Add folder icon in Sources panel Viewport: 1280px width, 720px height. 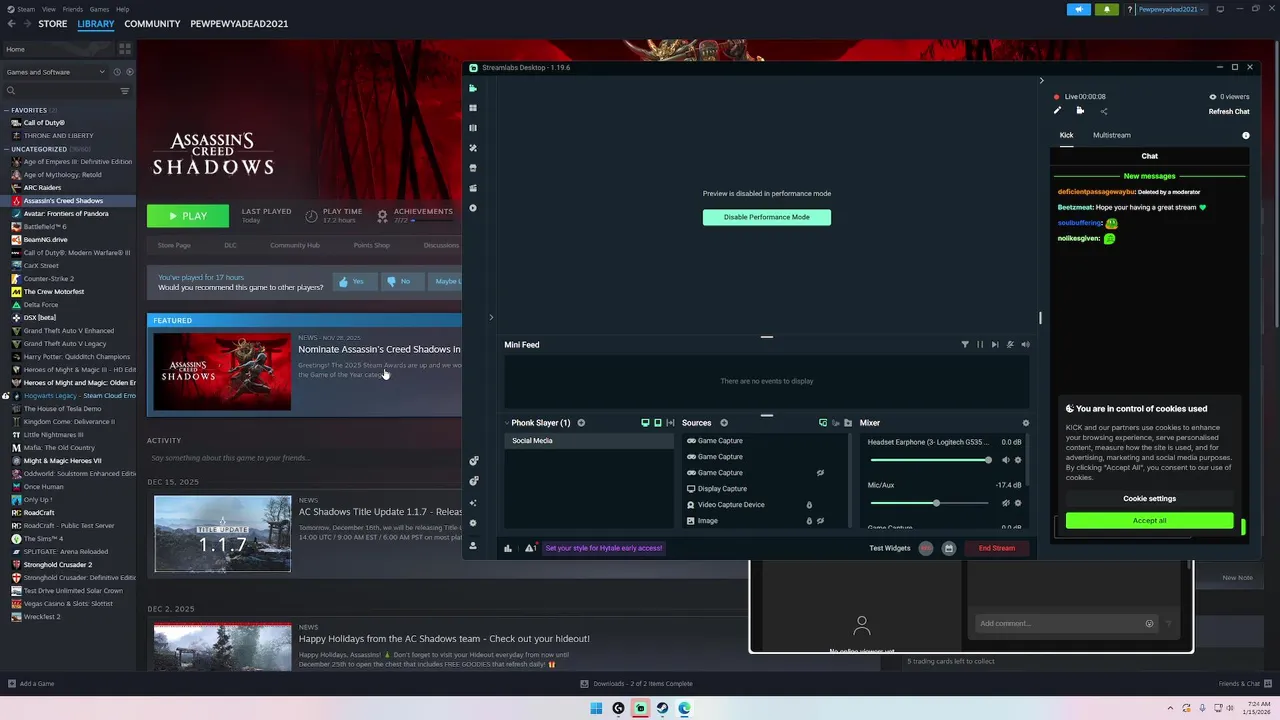[848, 423]
